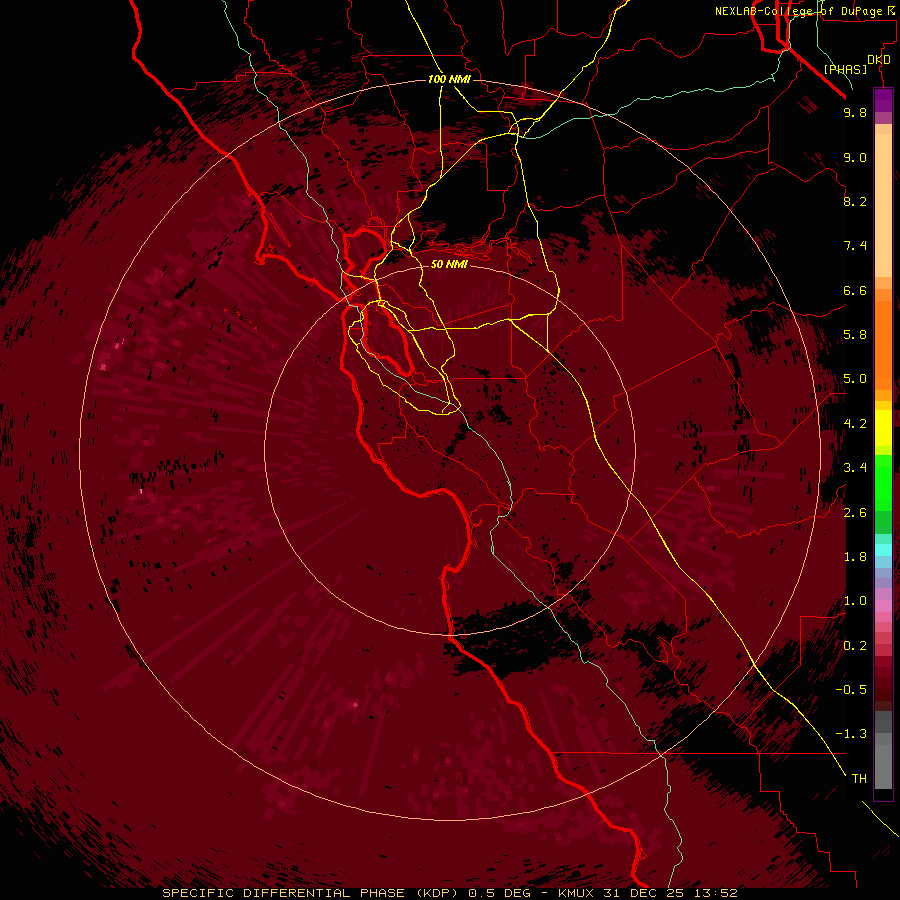Click the 7.4 scale value
This screenshot has height=900, width=900.
pos(855,246)
